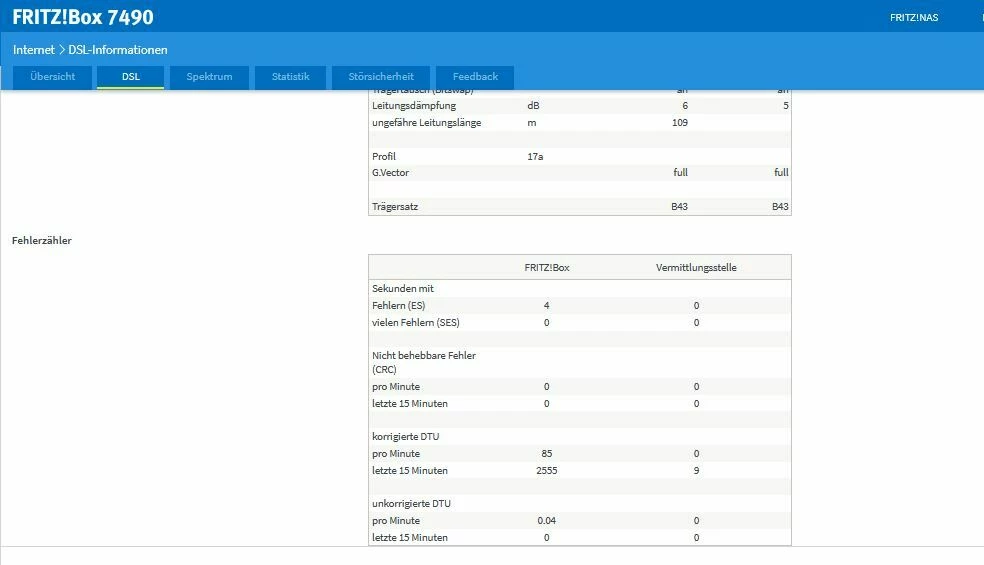Open the Statistik tab

click(x=291, y=77)
